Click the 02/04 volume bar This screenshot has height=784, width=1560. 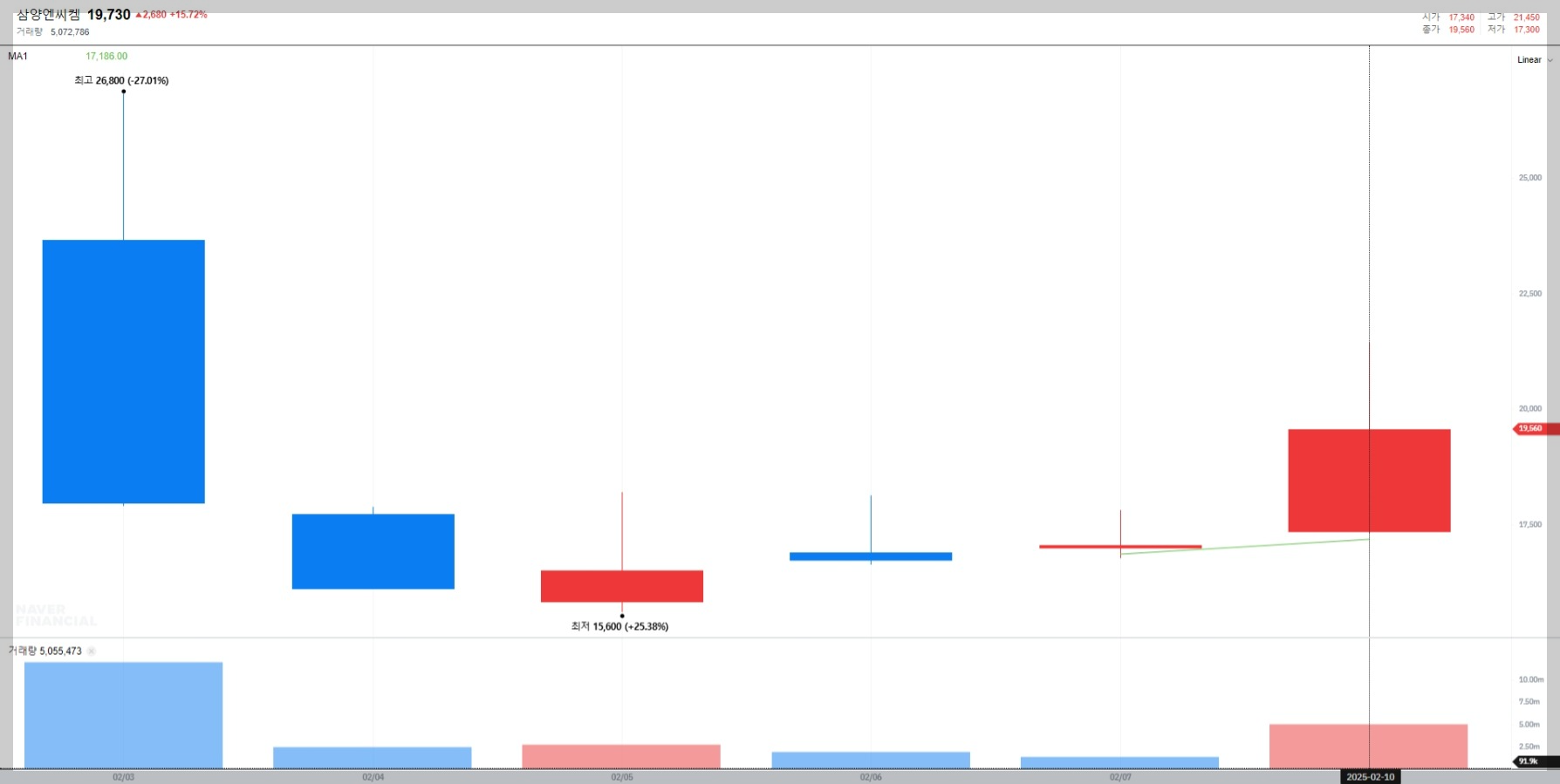tap(373, 758)
